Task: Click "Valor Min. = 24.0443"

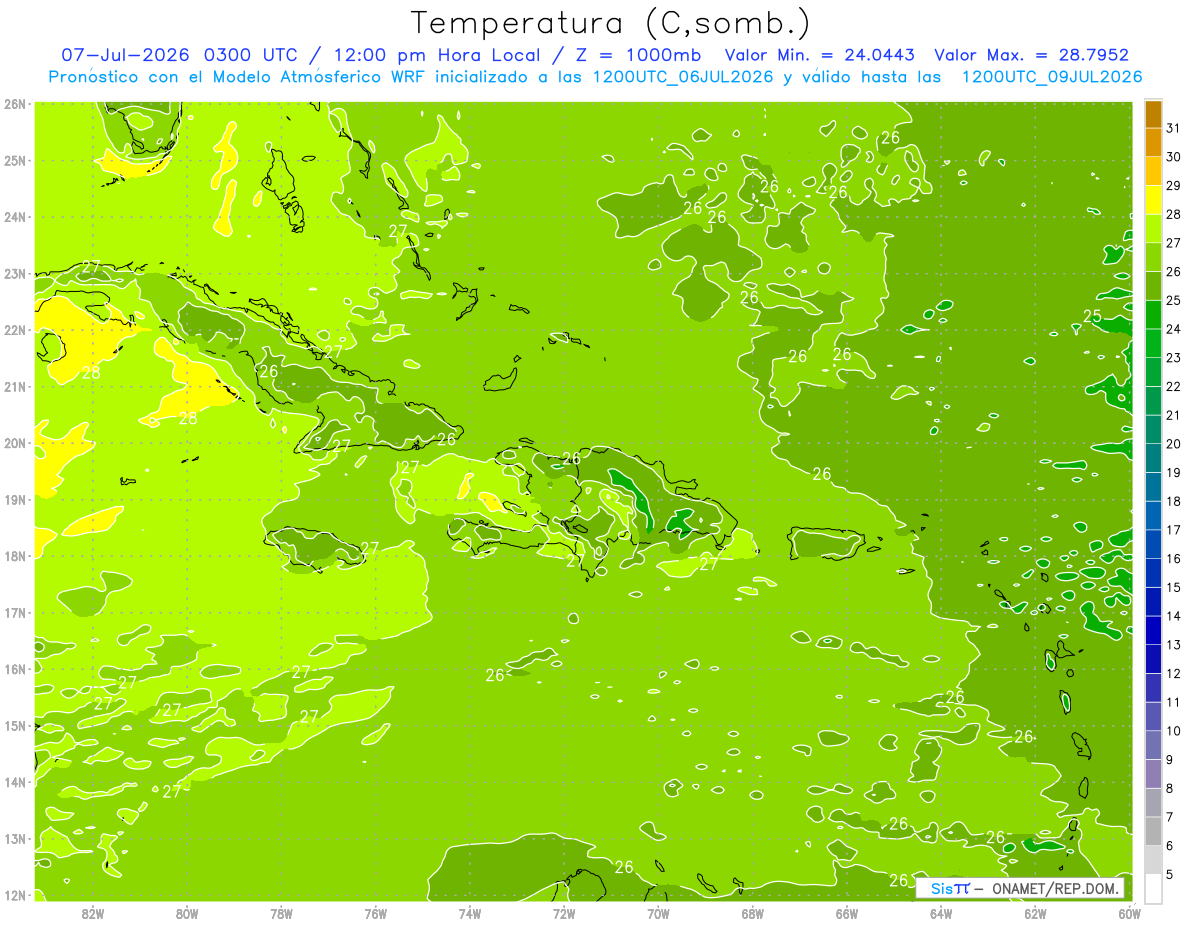Action: 821,55
